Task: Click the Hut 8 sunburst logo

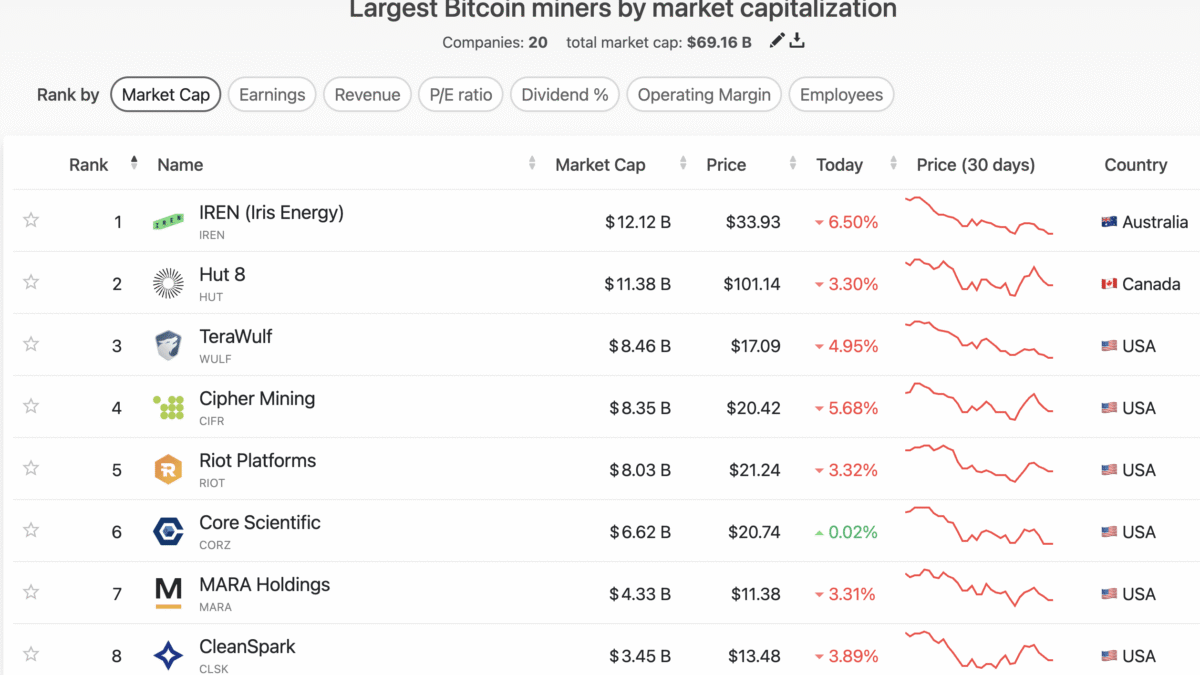Action: (x=168, y=284)
